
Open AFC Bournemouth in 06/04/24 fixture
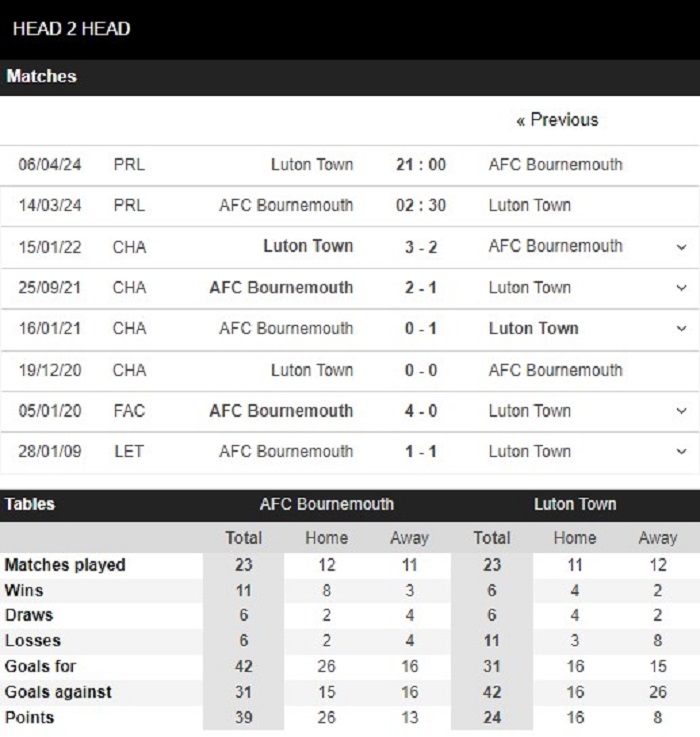point(555,165)
